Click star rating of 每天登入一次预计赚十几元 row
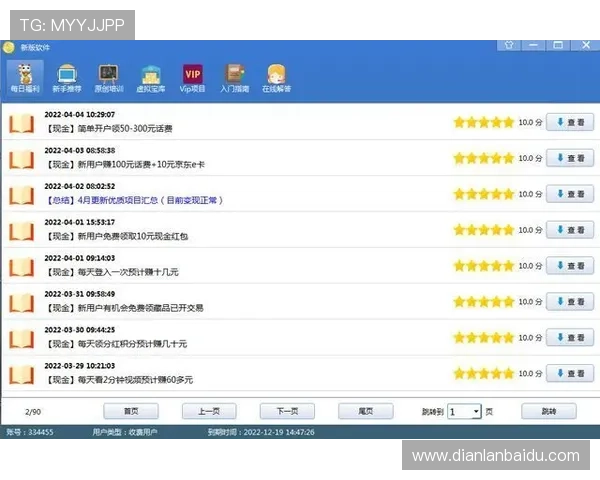Viewport: 600px width, 480px height. (x=484, y=266)
